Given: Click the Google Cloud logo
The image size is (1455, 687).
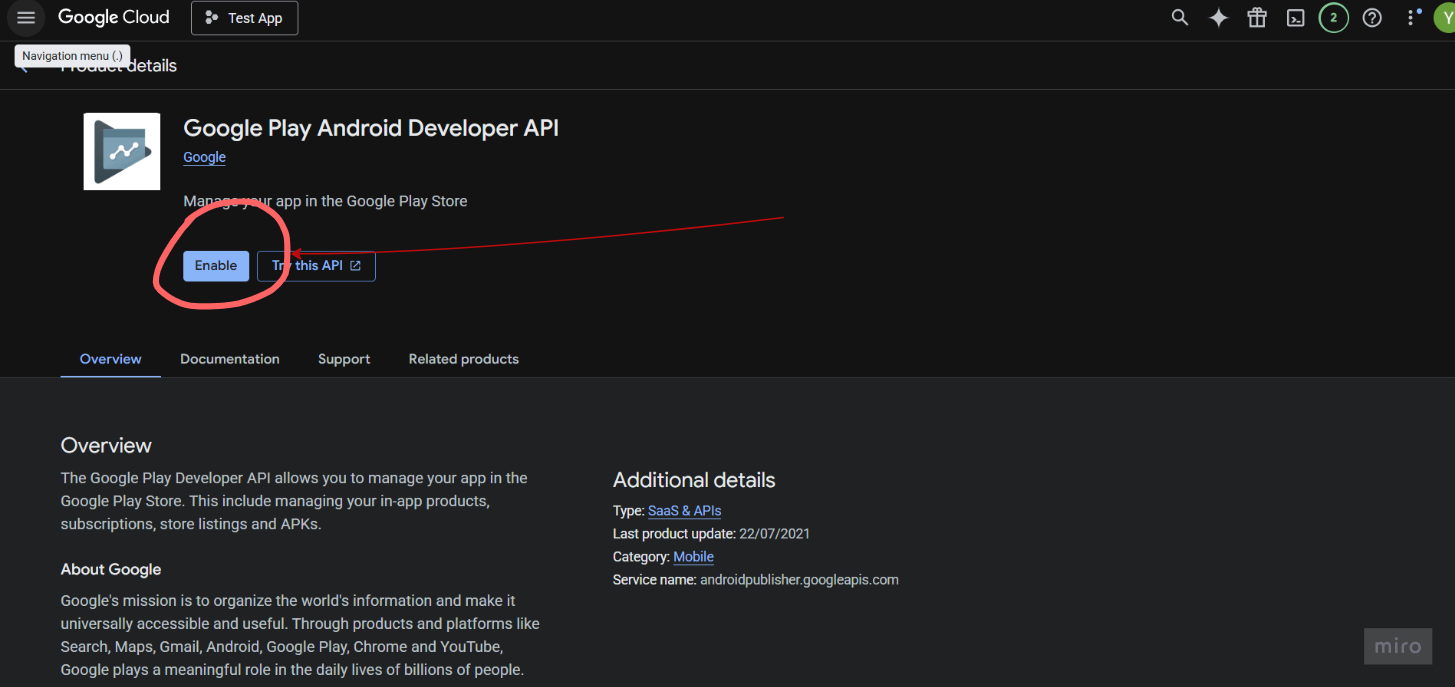Looking at the screenshot, I should tap(114, 17).
